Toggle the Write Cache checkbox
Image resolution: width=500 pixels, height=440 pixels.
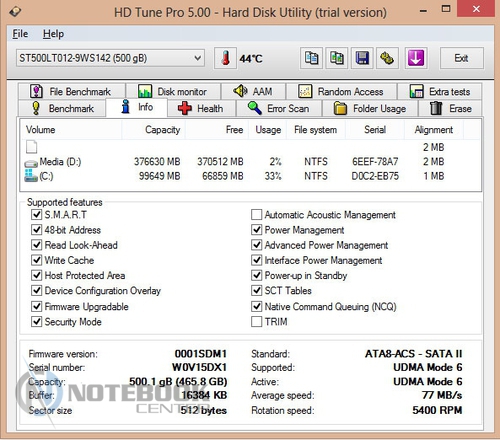coord(36,260)
